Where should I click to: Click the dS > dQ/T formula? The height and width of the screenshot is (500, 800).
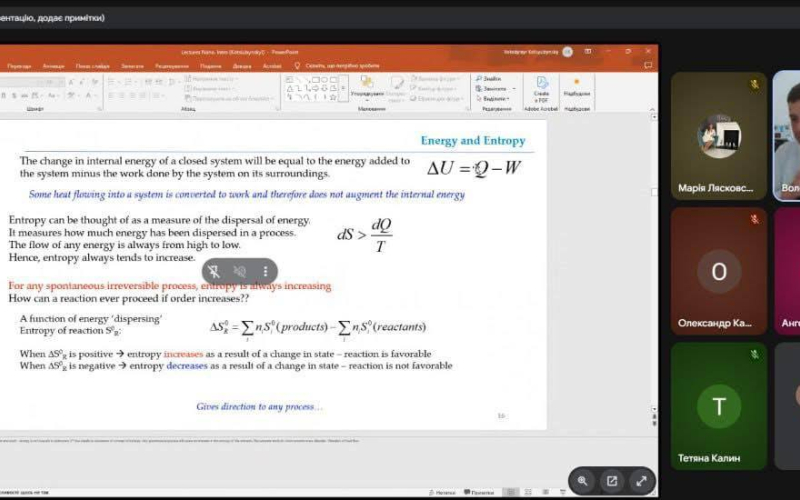[x=364, y=235]
